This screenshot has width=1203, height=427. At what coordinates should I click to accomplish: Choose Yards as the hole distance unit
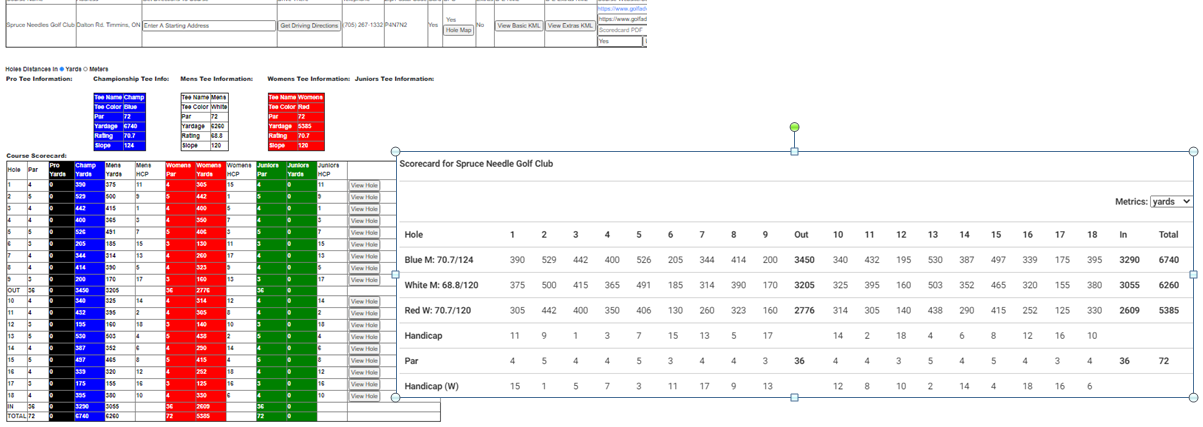coord(62,69)
